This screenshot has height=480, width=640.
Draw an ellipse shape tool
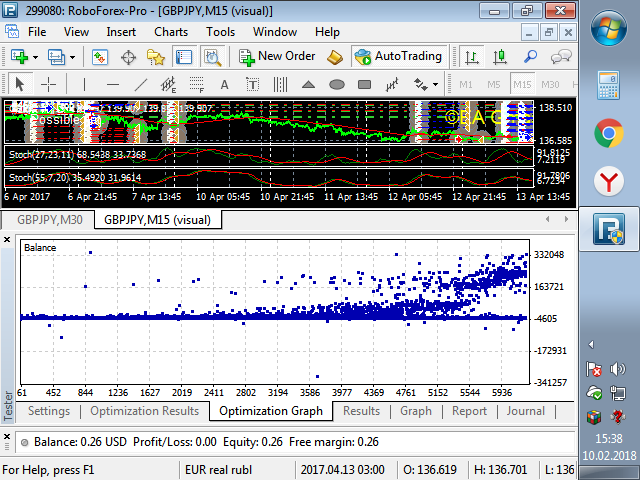pos(337,84)
